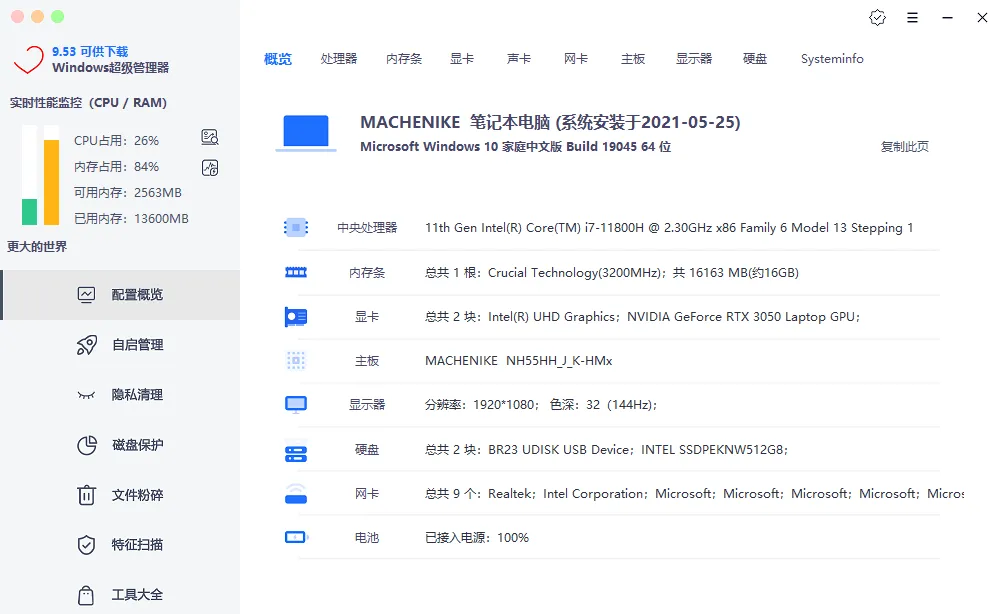Open 自启管理 in the sidebar

point(121,345)
